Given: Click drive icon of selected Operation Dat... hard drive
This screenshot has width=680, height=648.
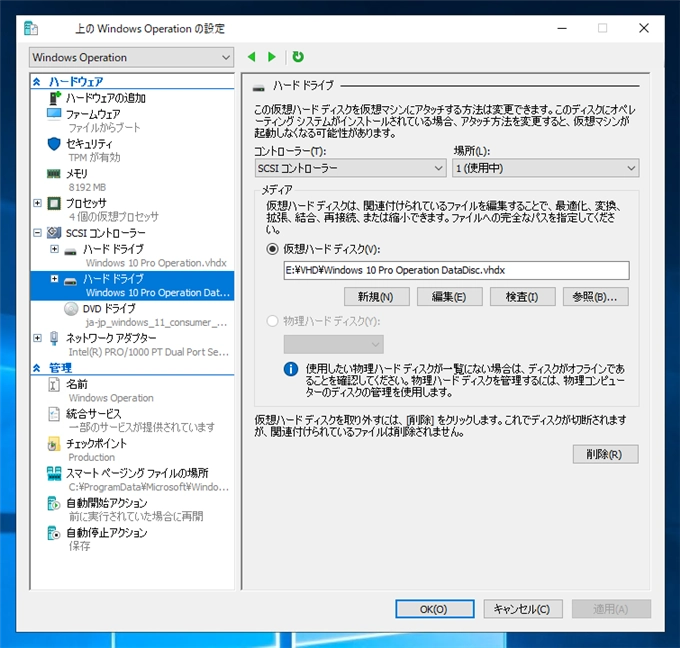Looking at the screenshot, I should [x=71, y=281].
